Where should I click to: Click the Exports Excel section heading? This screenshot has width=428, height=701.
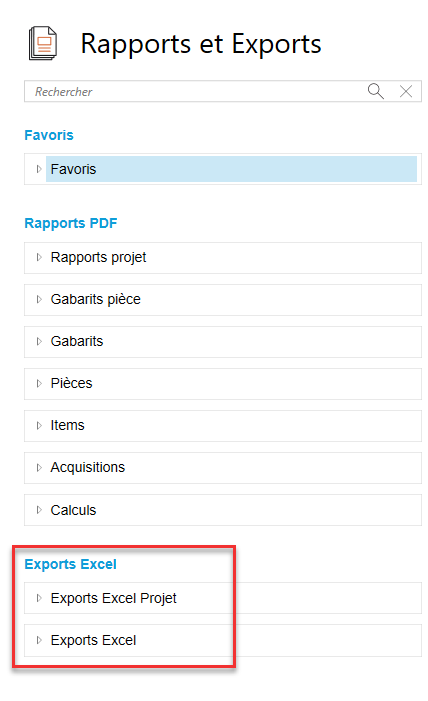click(x=70, y=564)
